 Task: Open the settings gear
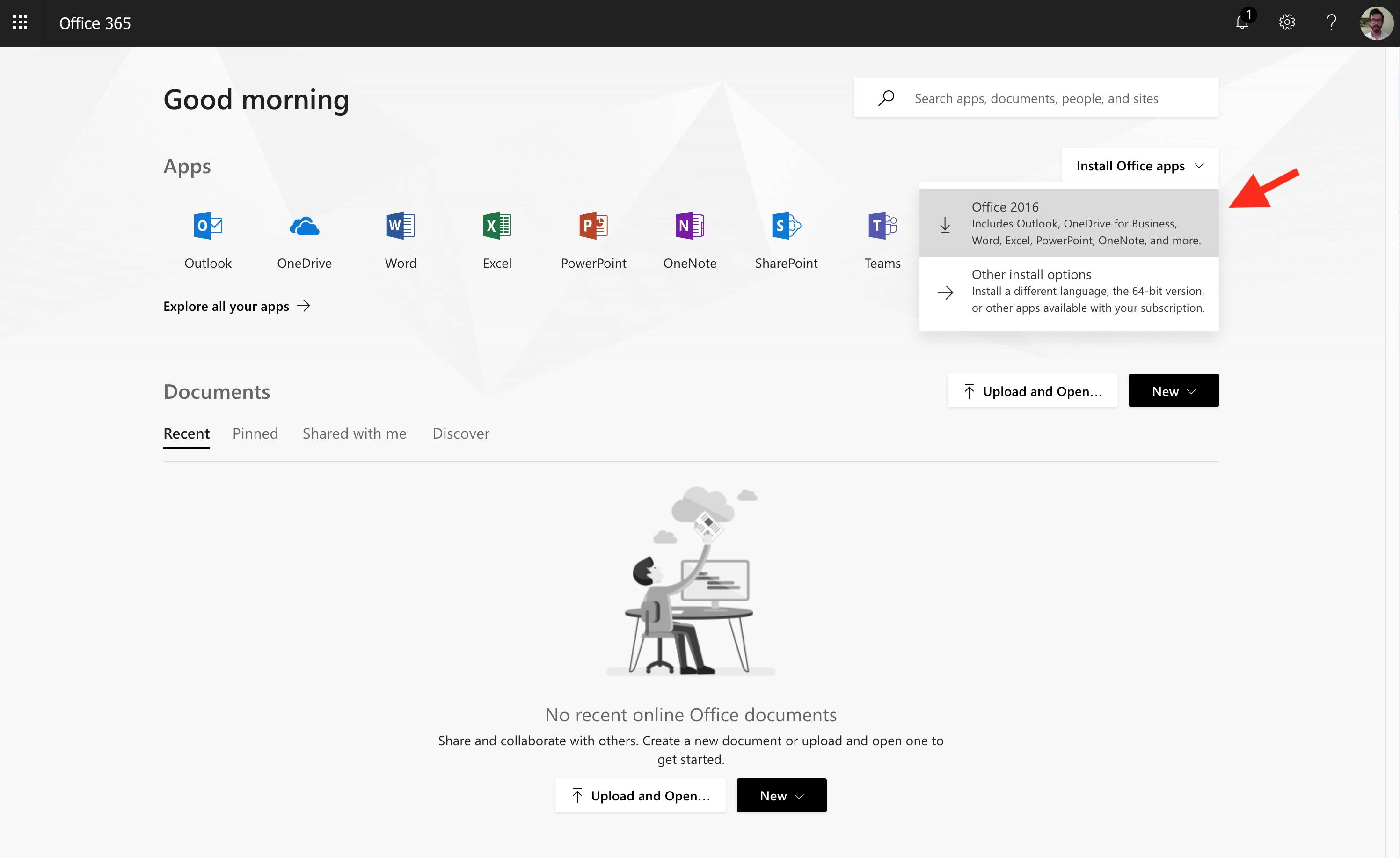pyautogui.click(x=1286, y=23)
